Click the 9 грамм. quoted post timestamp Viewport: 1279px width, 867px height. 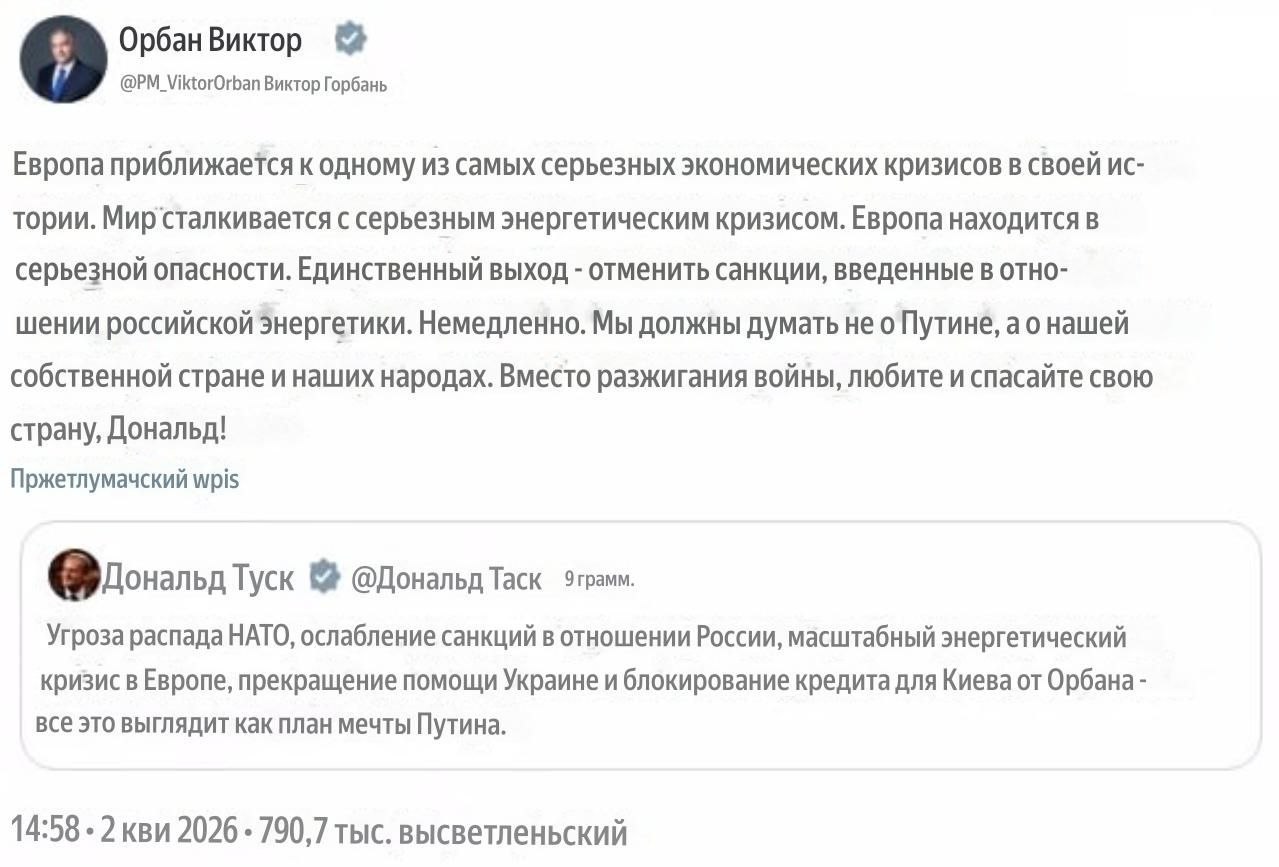[x=599, y=578]
